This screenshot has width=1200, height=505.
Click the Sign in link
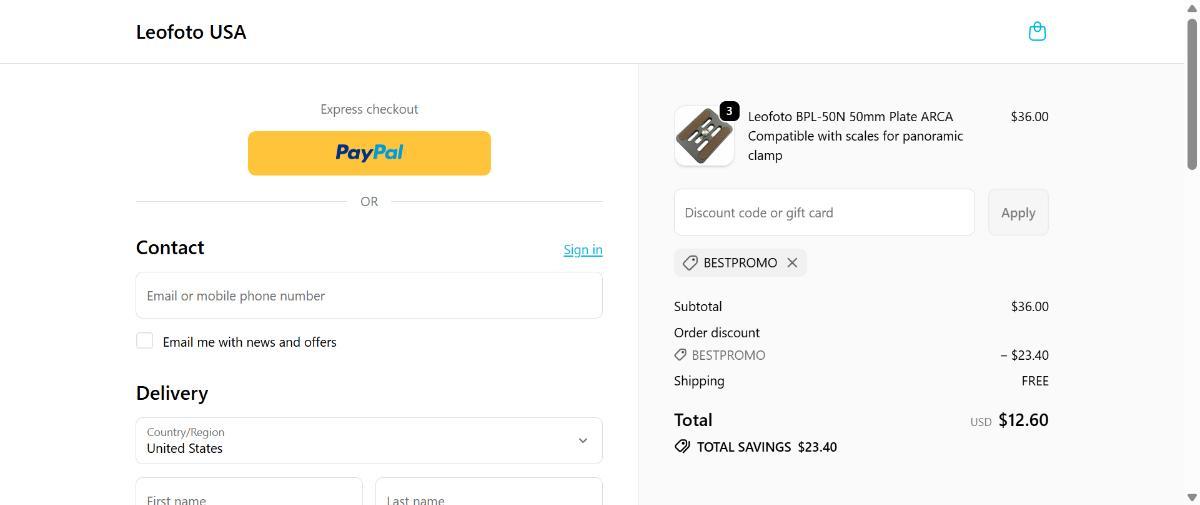(582, 249)
